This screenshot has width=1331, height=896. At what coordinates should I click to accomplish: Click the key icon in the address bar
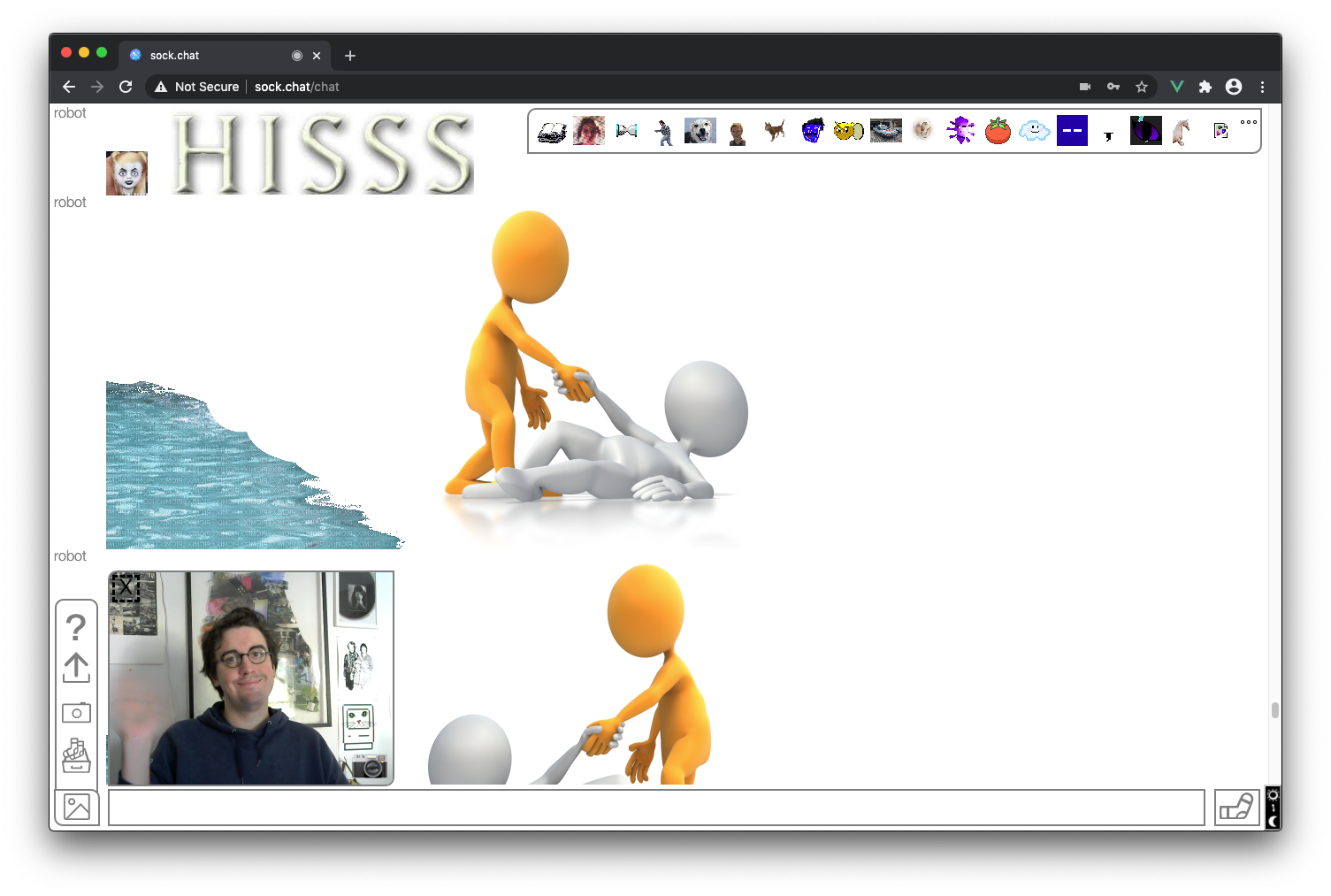point(1113,86)
